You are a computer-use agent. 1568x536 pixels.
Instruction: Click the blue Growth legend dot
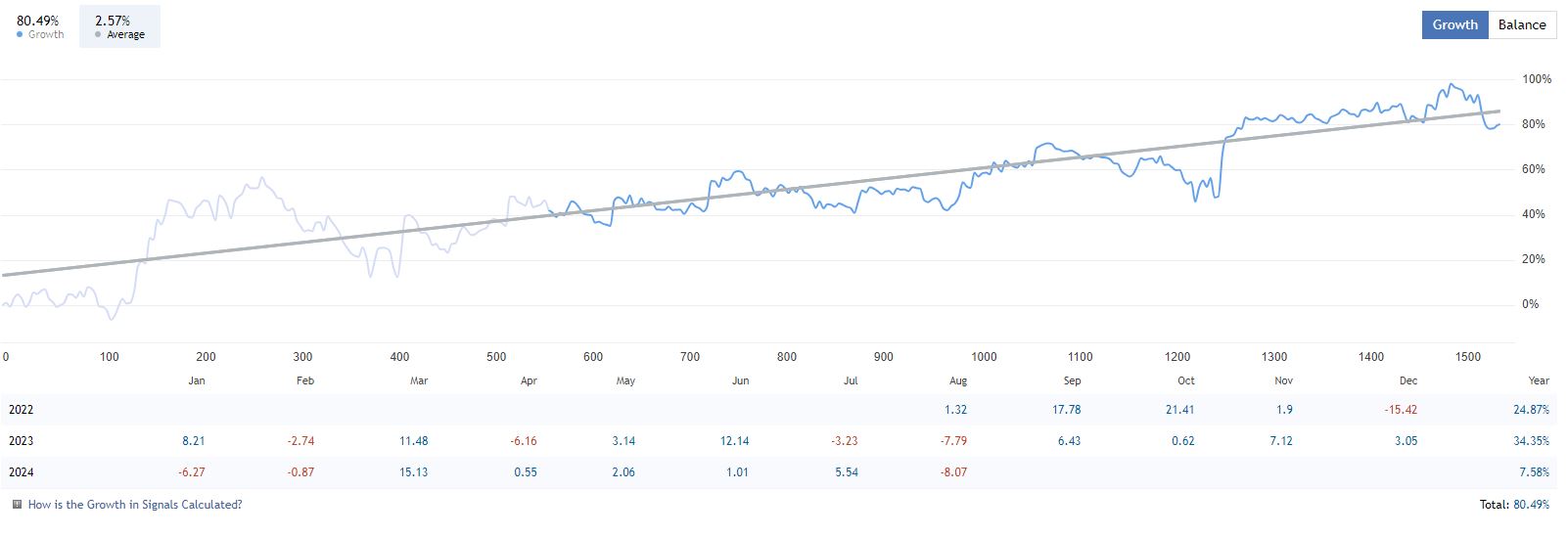click(20, 35)
